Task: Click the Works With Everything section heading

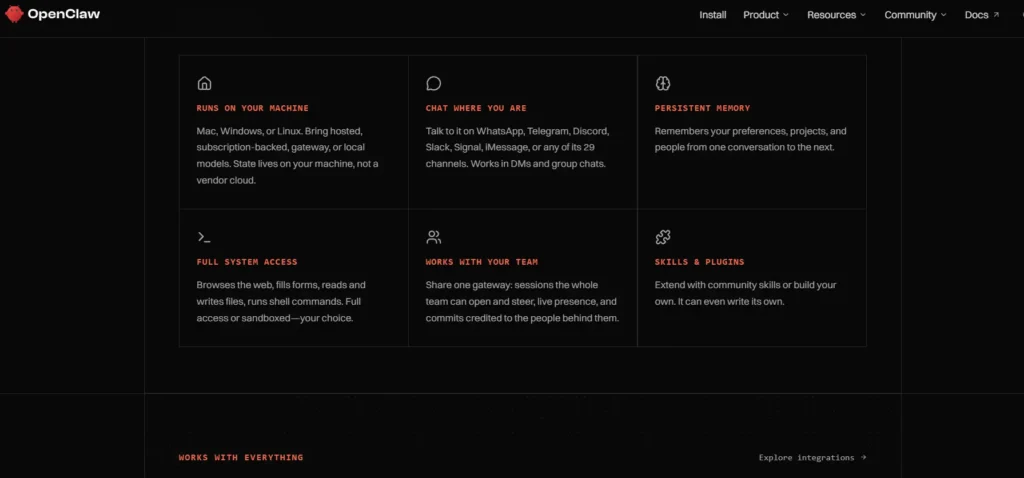Action: tap(241, 458)
